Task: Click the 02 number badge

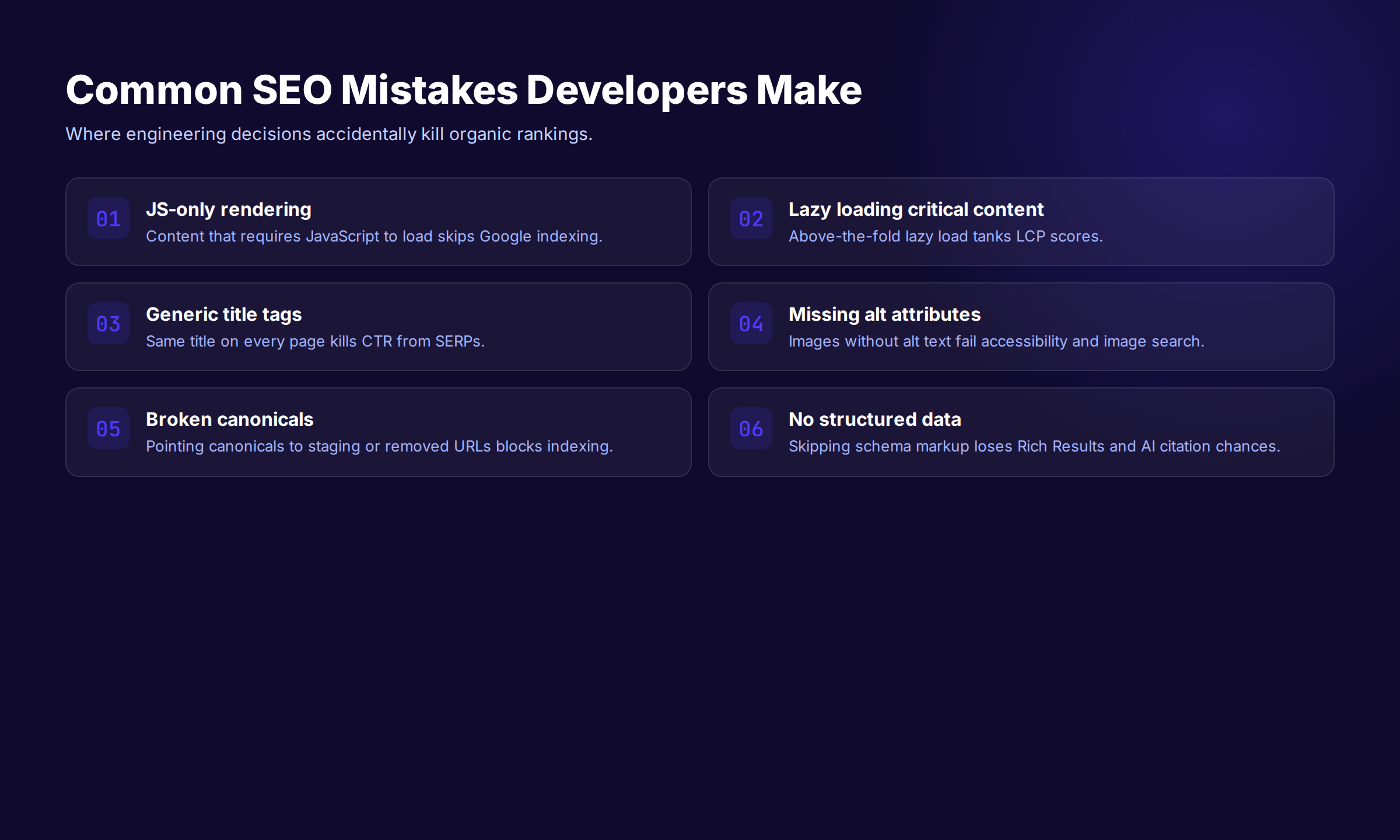Action: (x=751, y=218)
